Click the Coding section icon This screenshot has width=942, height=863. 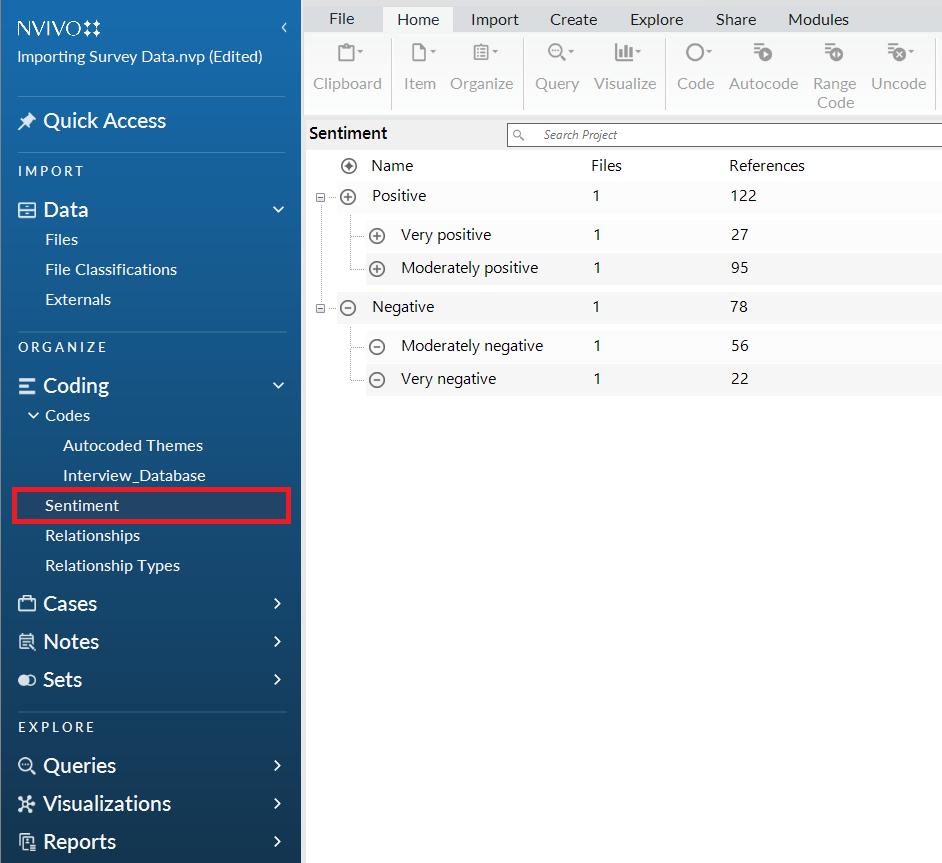[x=26, y=386]
